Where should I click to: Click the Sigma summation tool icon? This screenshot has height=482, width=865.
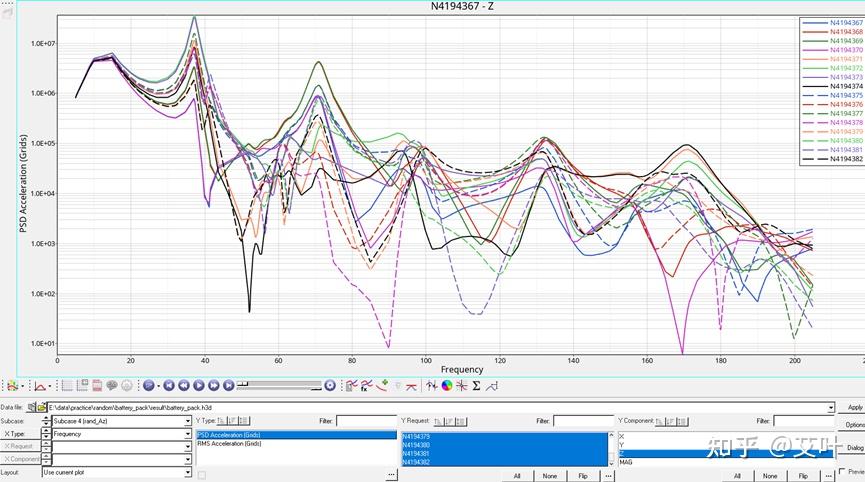(476, 385)
